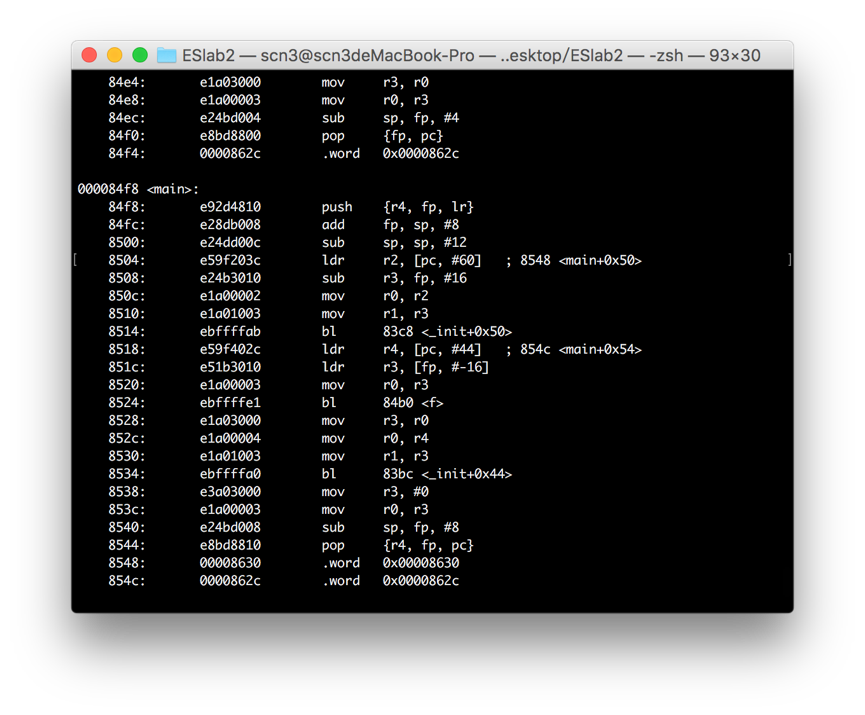865x715 pixels.
Task: Click the function header 000084f8 <main>:
Action: tap(138, 189)
